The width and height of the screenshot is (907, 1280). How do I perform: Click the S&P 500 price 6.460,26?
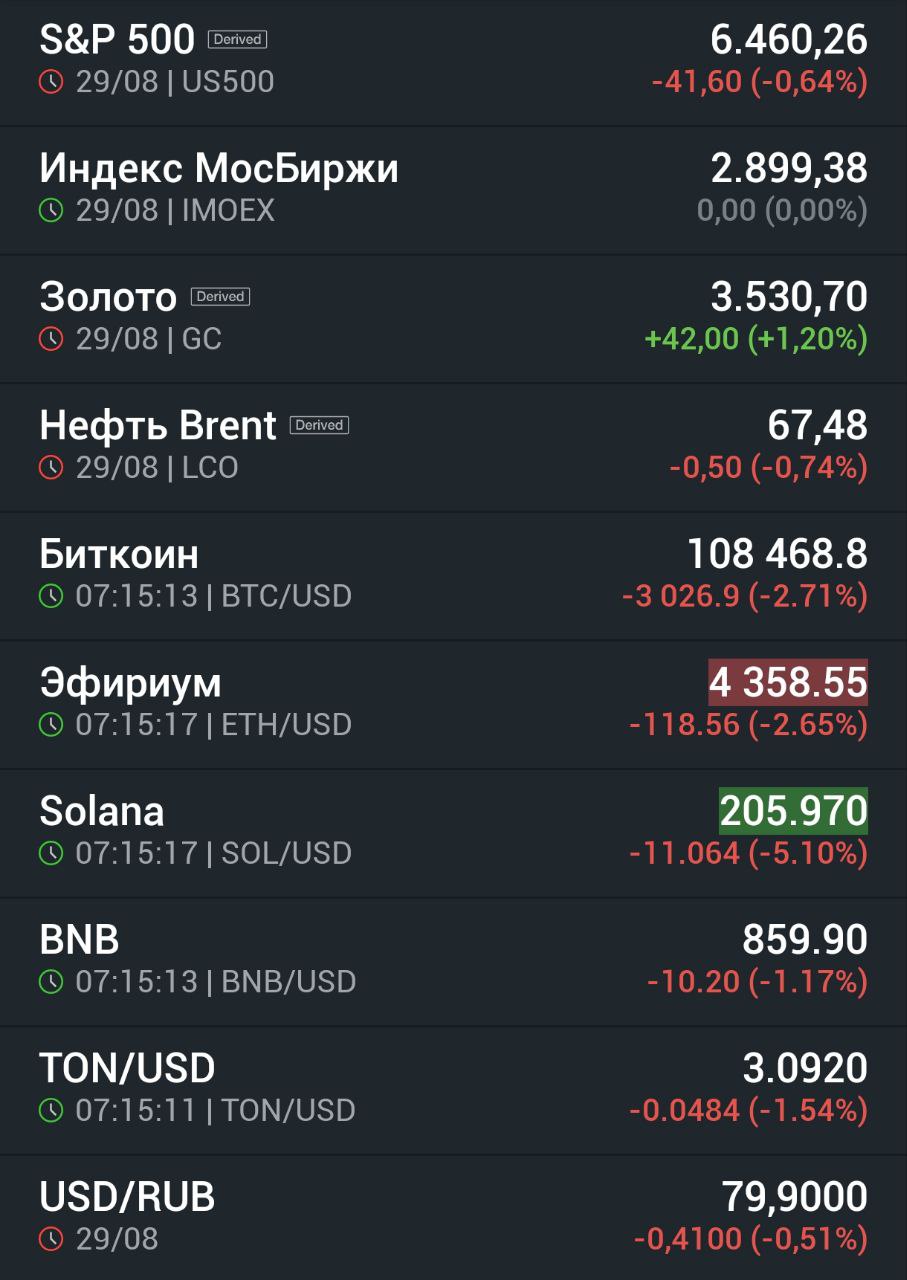789,40
